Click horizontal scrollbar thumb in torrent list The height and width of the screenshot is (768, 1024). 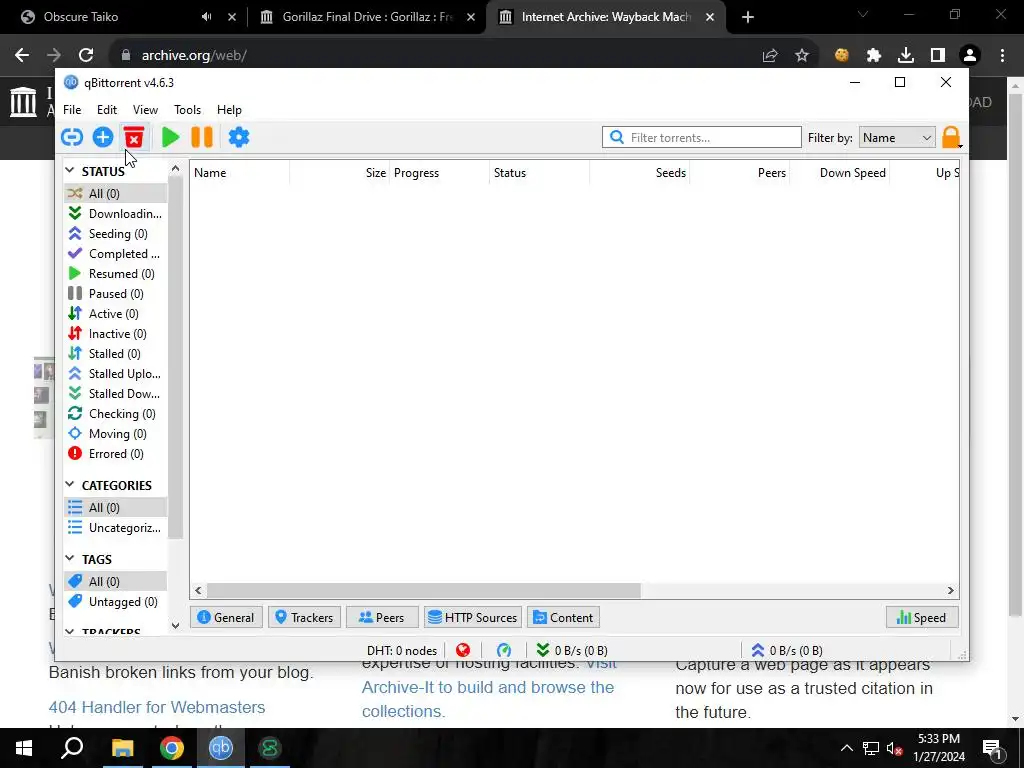[x=424, y=590]
